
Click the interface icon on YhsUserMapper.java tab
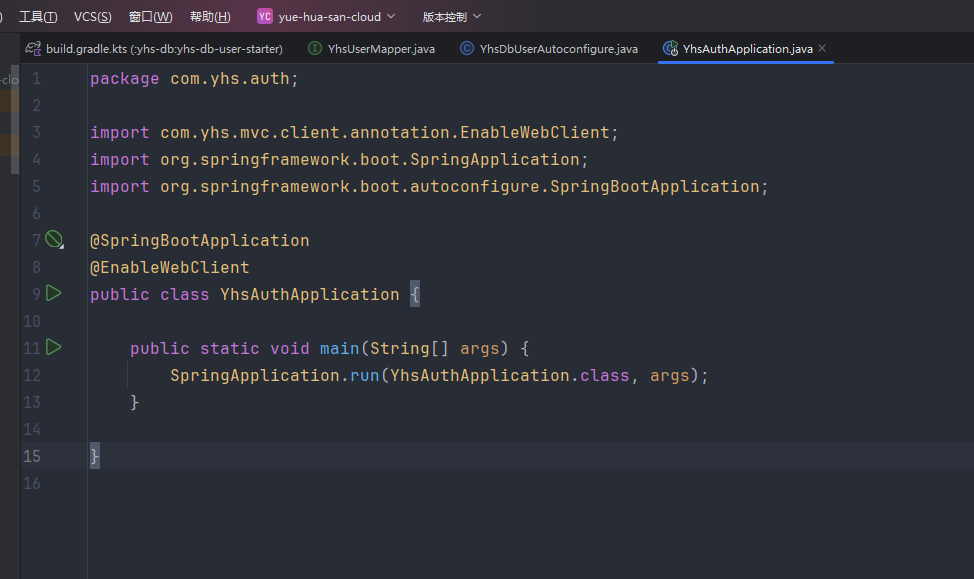point(315,48)
